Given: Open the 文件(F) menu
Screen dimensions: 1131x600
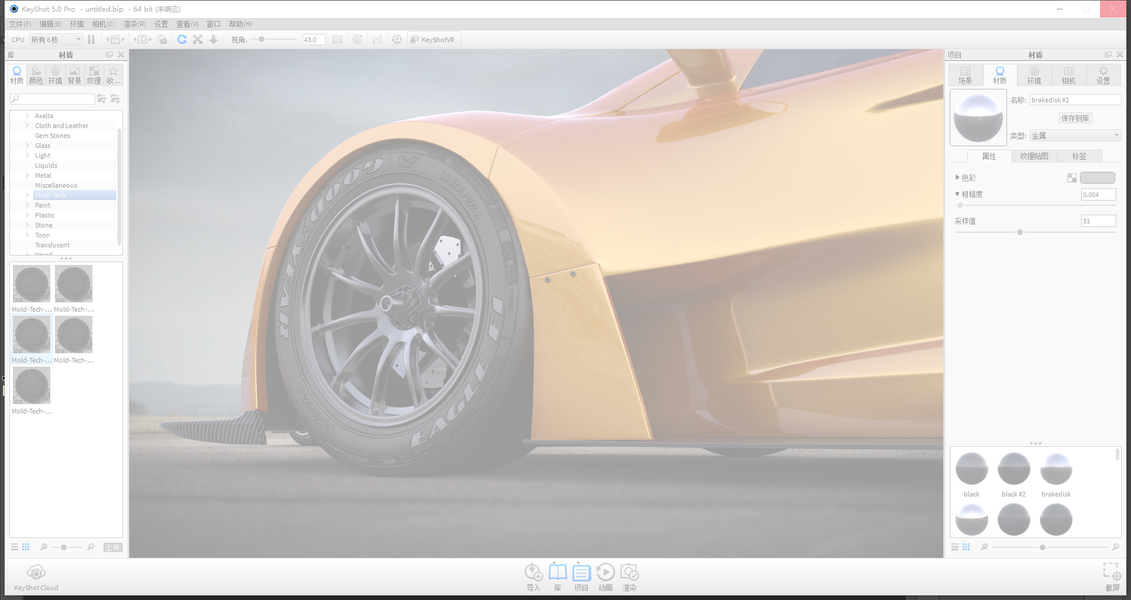Looking at the screenshot, I should pyautogui.click(x=20, y=24).
